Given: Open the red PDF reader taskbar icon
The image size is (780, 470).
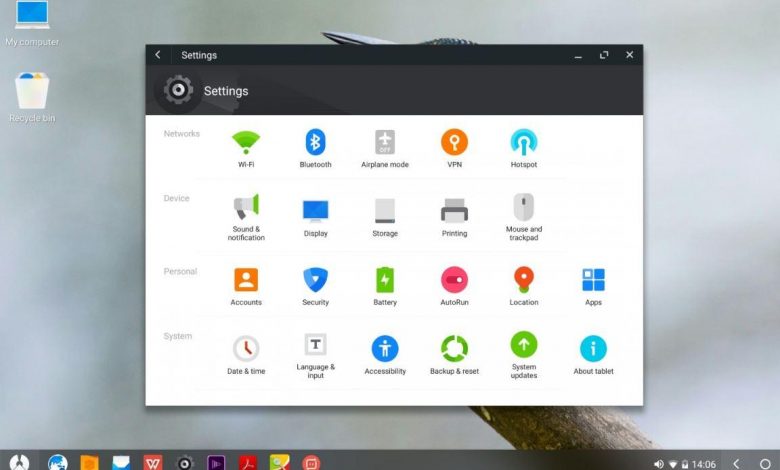Looking at the screenshot, I should (248, 463).
